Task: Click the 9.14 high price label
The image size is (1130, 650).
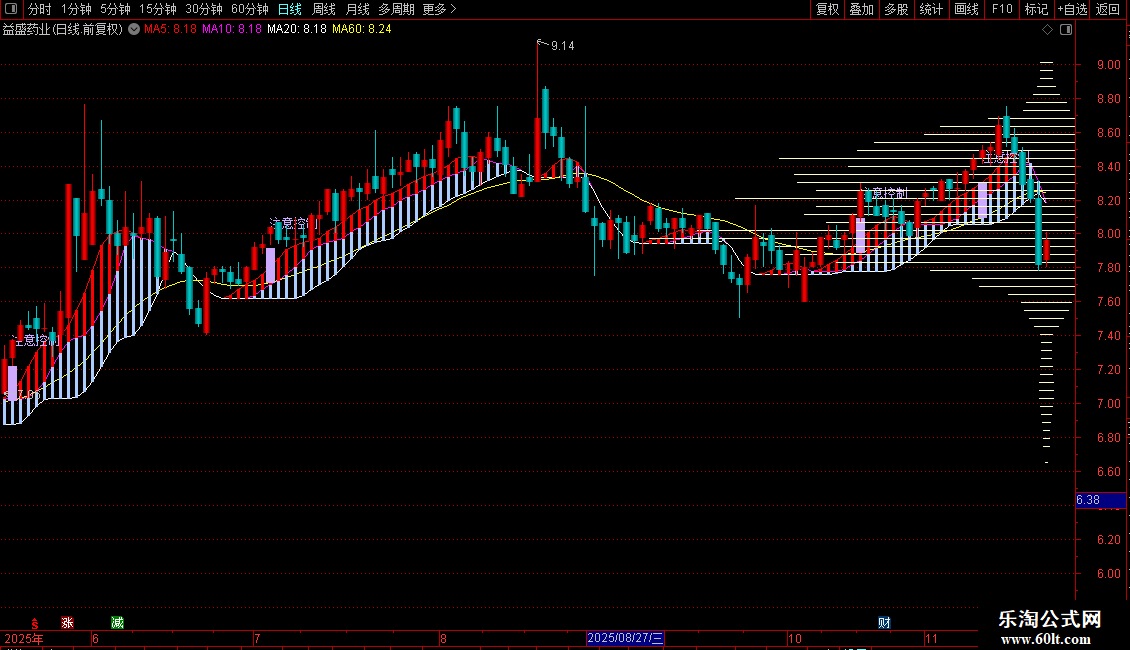Action: point(562,46)
